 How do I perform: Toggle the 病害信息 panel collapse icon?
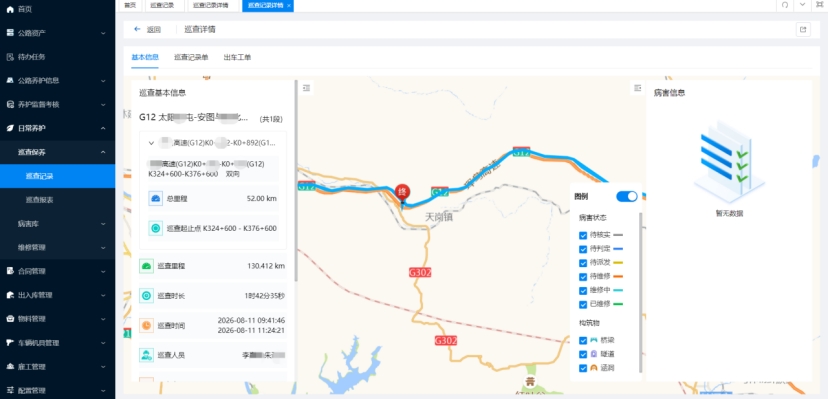point(638,88)
